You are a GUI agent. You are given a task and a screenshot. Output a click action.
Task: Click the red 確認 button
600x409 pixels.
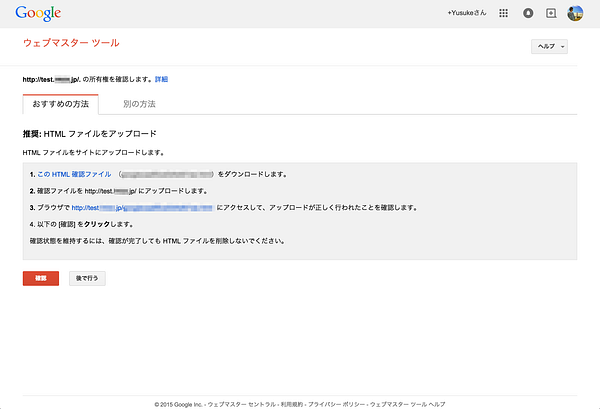tap(41, 278)
